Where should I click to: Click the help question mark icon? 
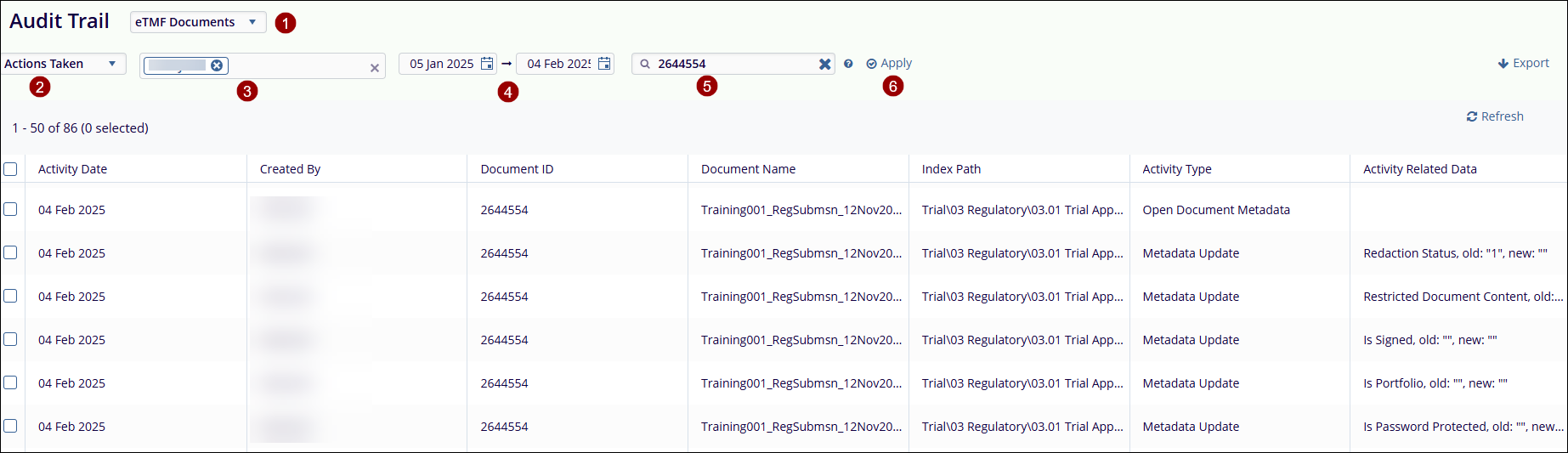(x=848, y=64)
